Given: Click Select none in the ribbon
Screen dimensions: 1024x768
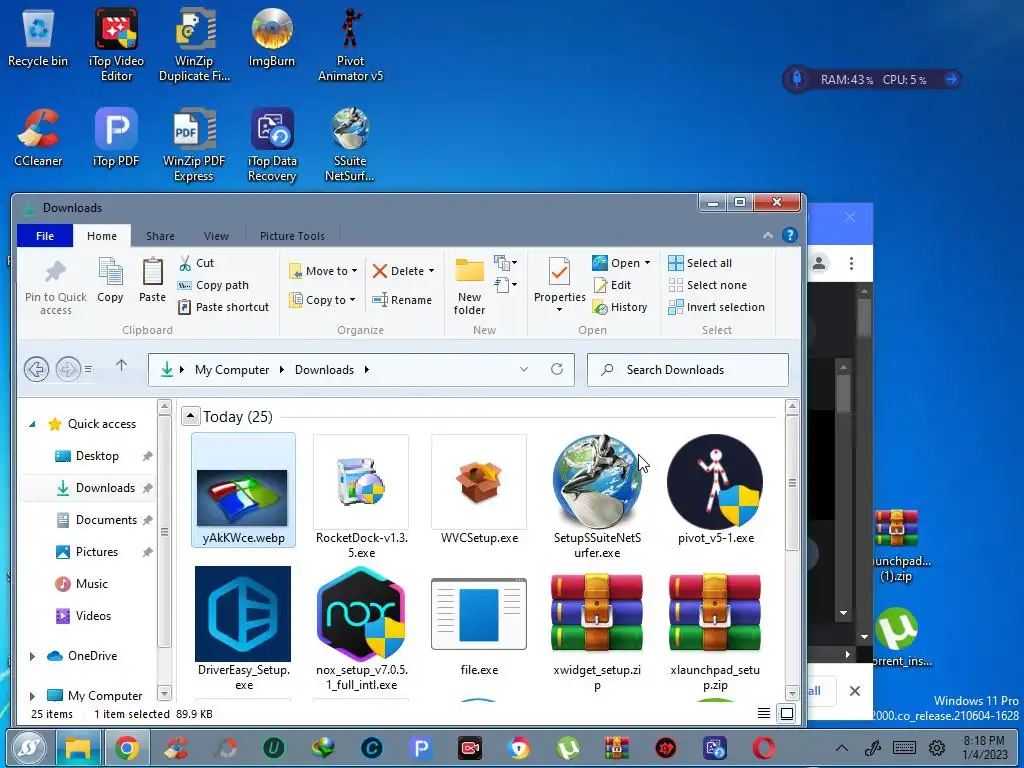Looking at the screenshot, I should [707, 285].
